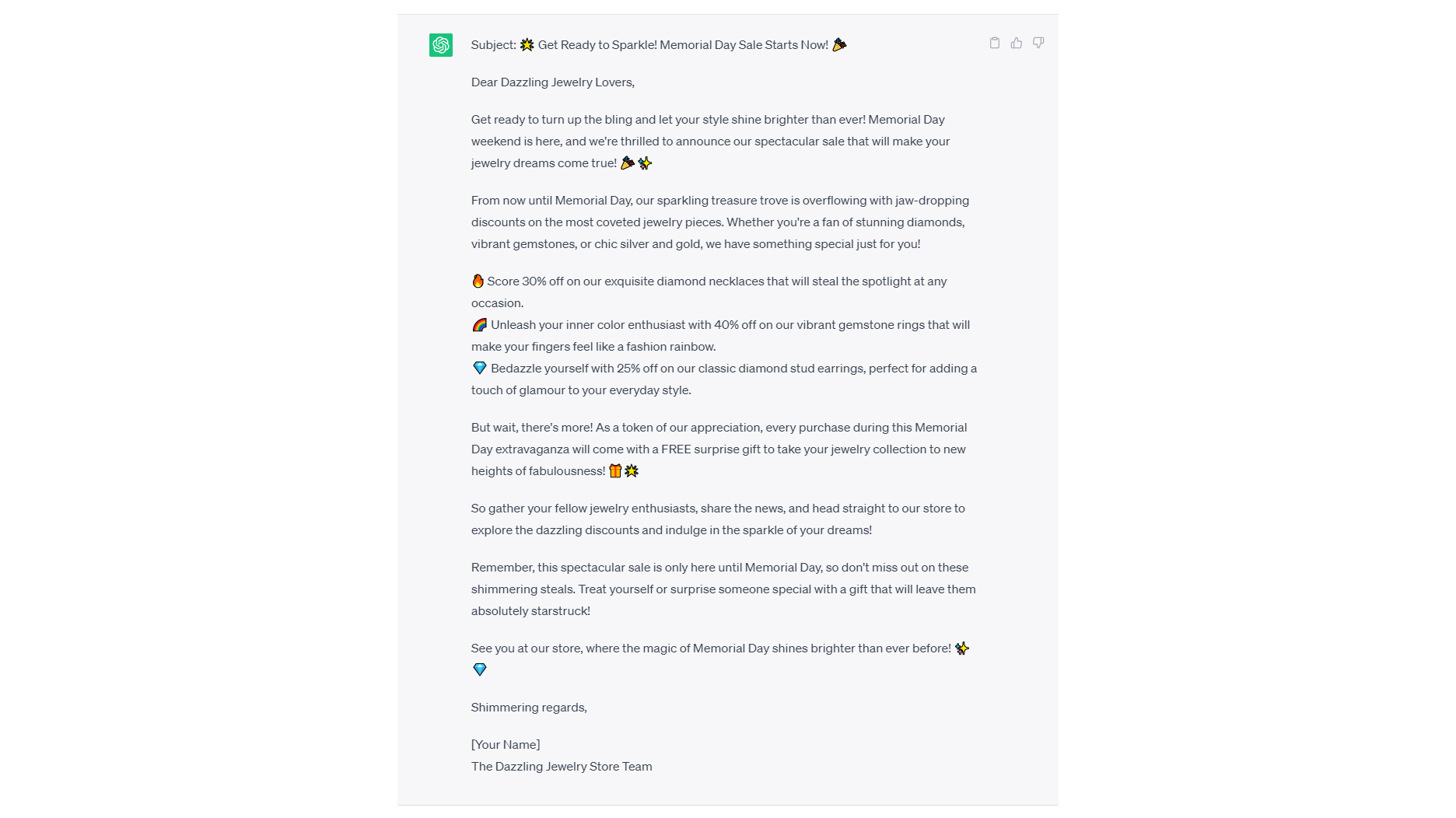Click the green ChatGPT avatar logo
Screen dimensions: 1456x818
[441, 45]
